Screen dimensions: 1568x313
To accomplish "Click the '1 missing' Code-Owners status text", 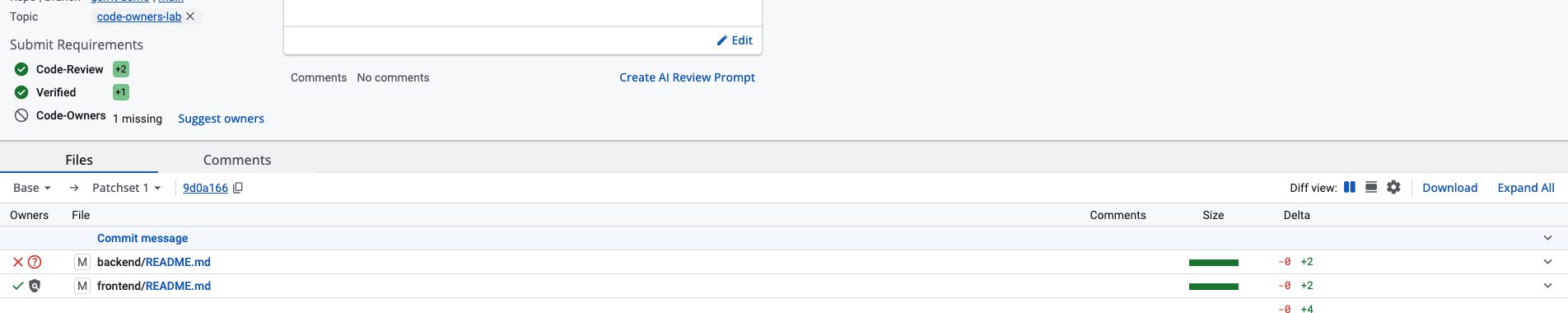I will point(138,119).
